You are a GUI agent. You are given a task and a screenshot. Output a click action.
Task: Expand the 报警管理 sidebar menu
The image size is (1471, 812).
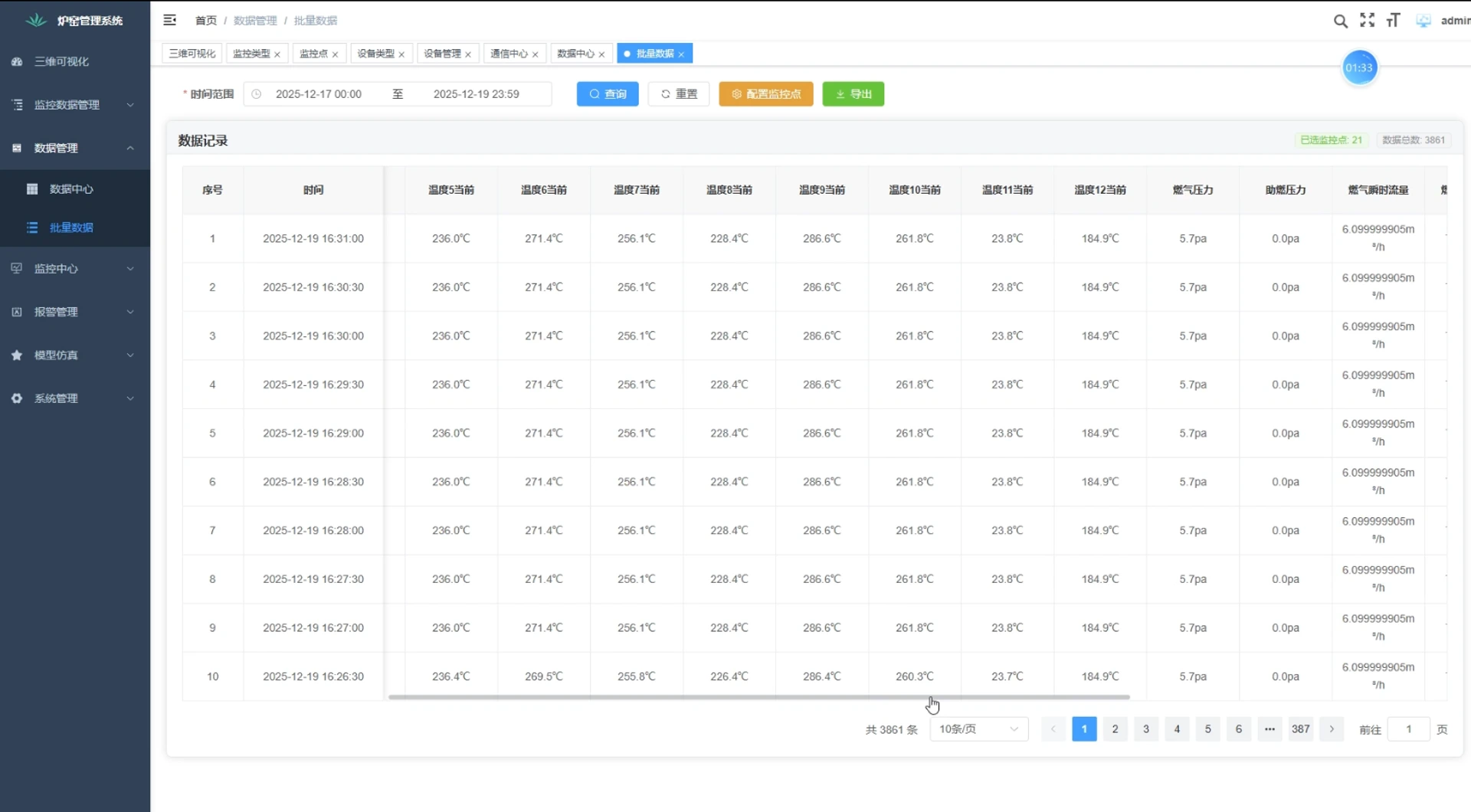(x=75, y=312)
